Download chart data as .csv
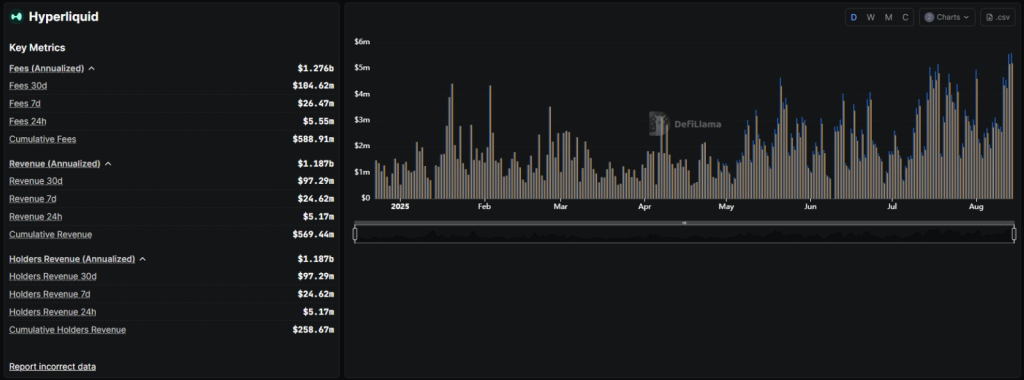Image resolution: width=1024 pixels, height=380 pixels. point(997,17)
